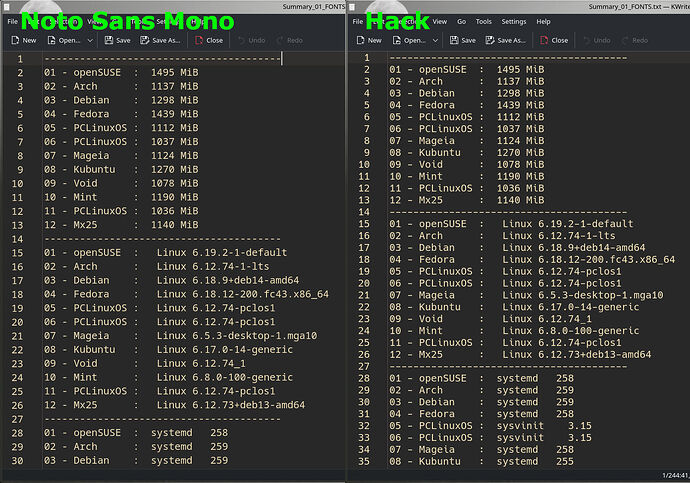Click 'Linux 6.18.12-200.fc43.x86_64' in the left window
Image resolution: width=690 pixels, height=483 pixels.
[243, 294]
